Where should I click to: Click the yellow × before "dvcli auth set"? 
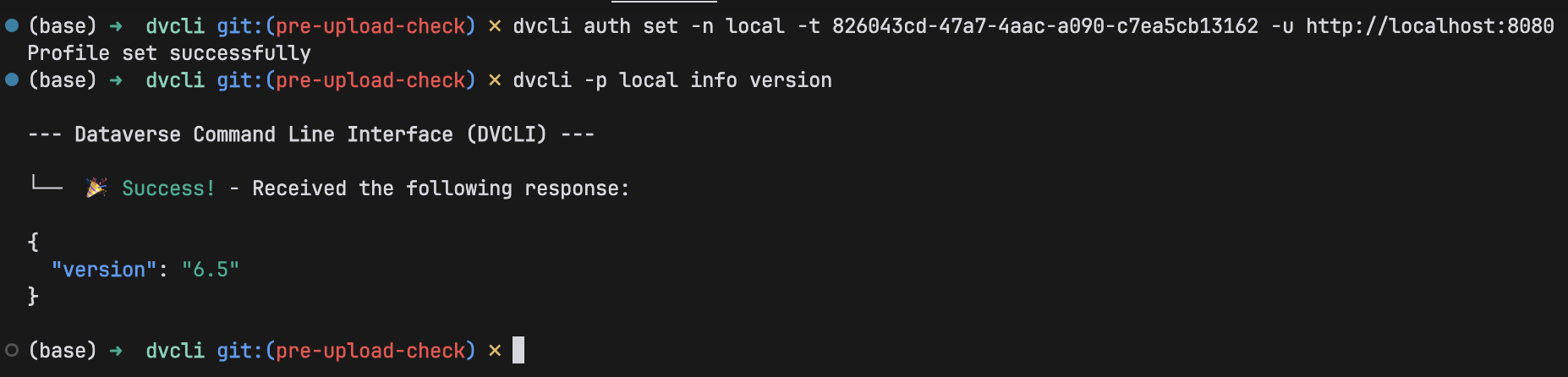coord(495,26)
